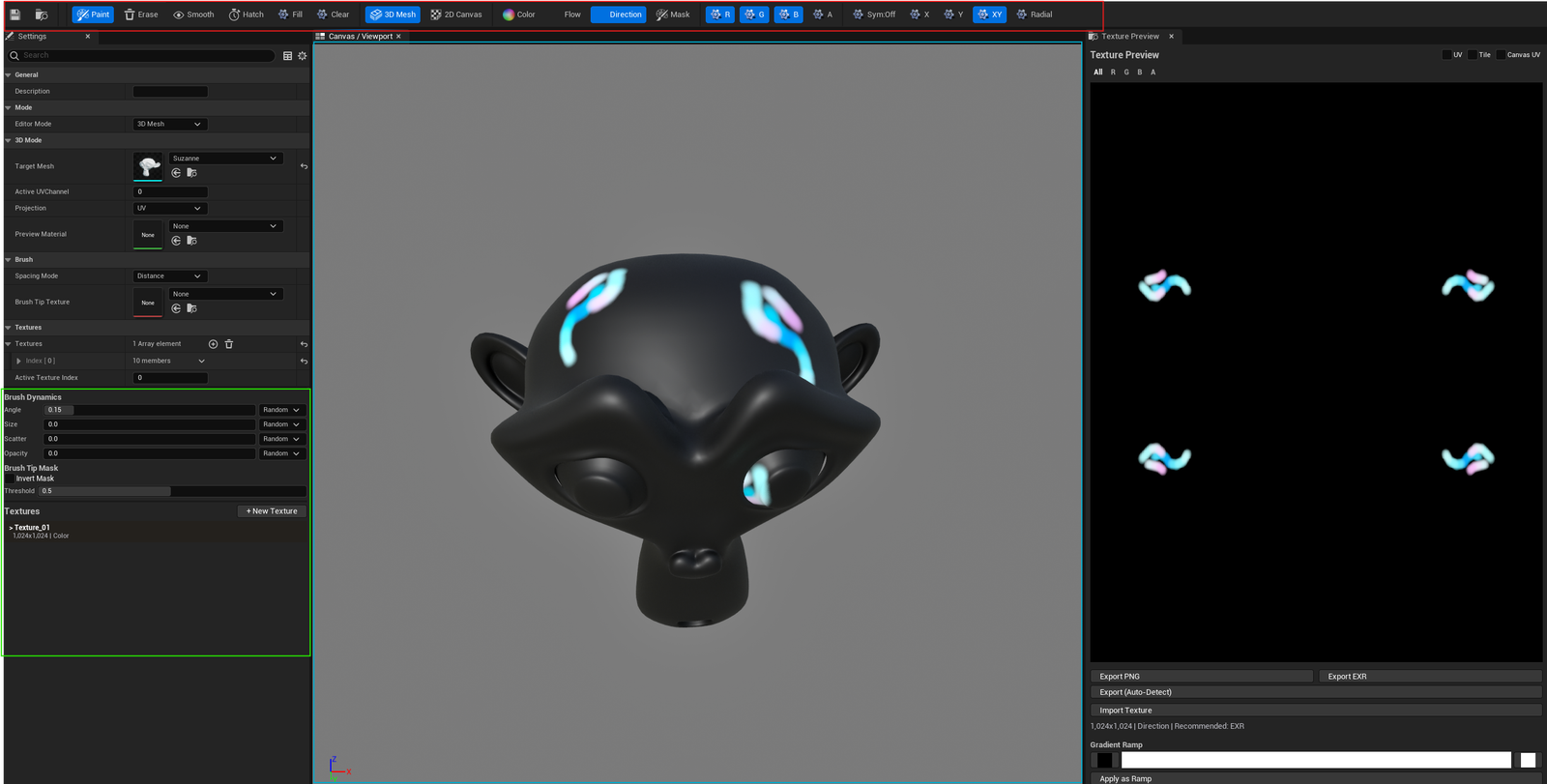Click the New Texture button
This screenshot has width=1547, height=784.
point(272,511)
